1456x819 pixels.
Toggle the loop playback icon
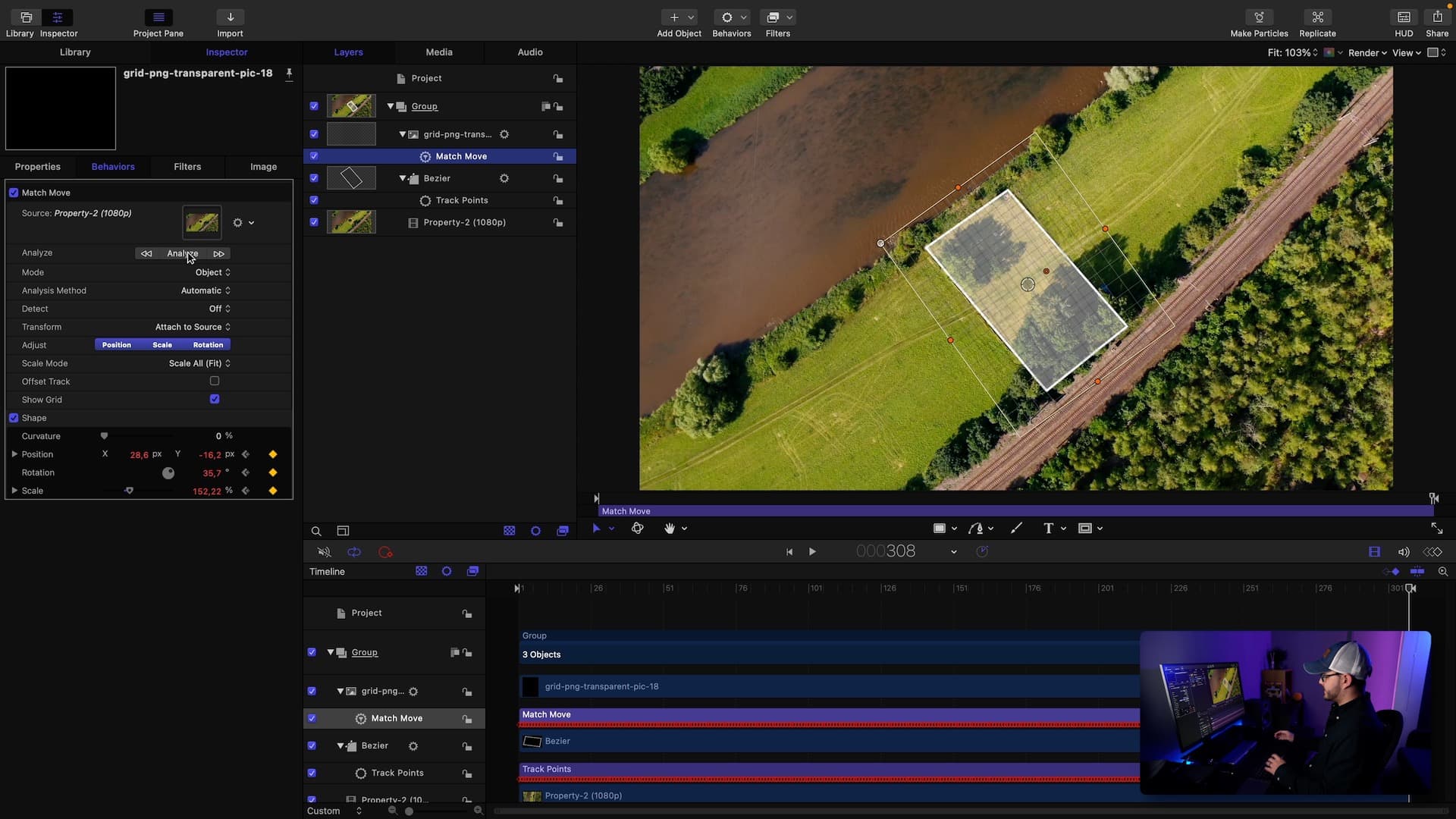click(x=354, y=552)
